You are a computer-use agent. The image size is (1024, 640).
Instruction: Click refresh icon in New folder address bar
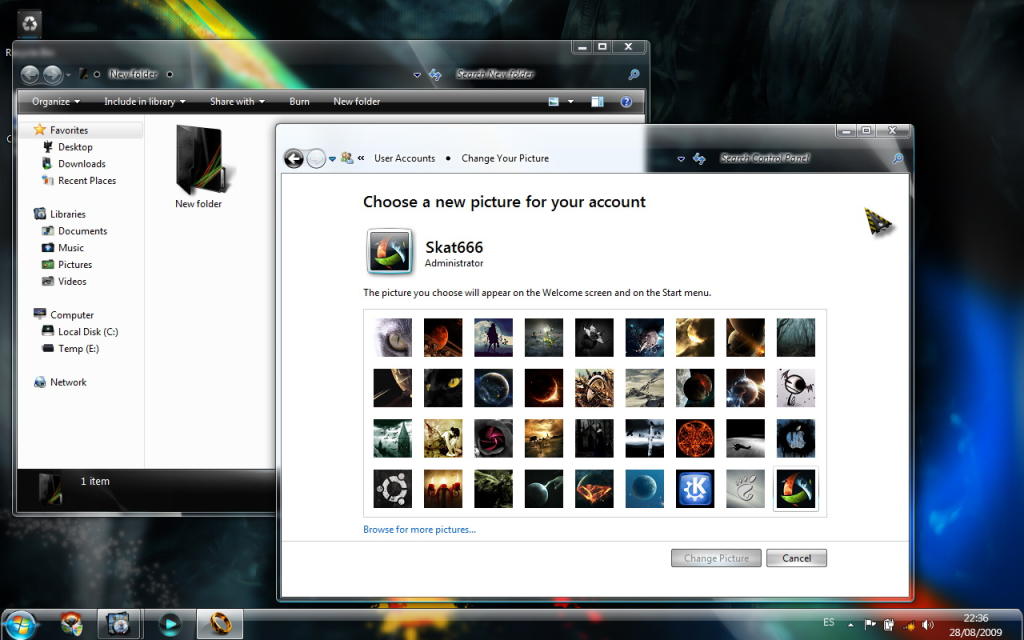click(x=435, y=74)
